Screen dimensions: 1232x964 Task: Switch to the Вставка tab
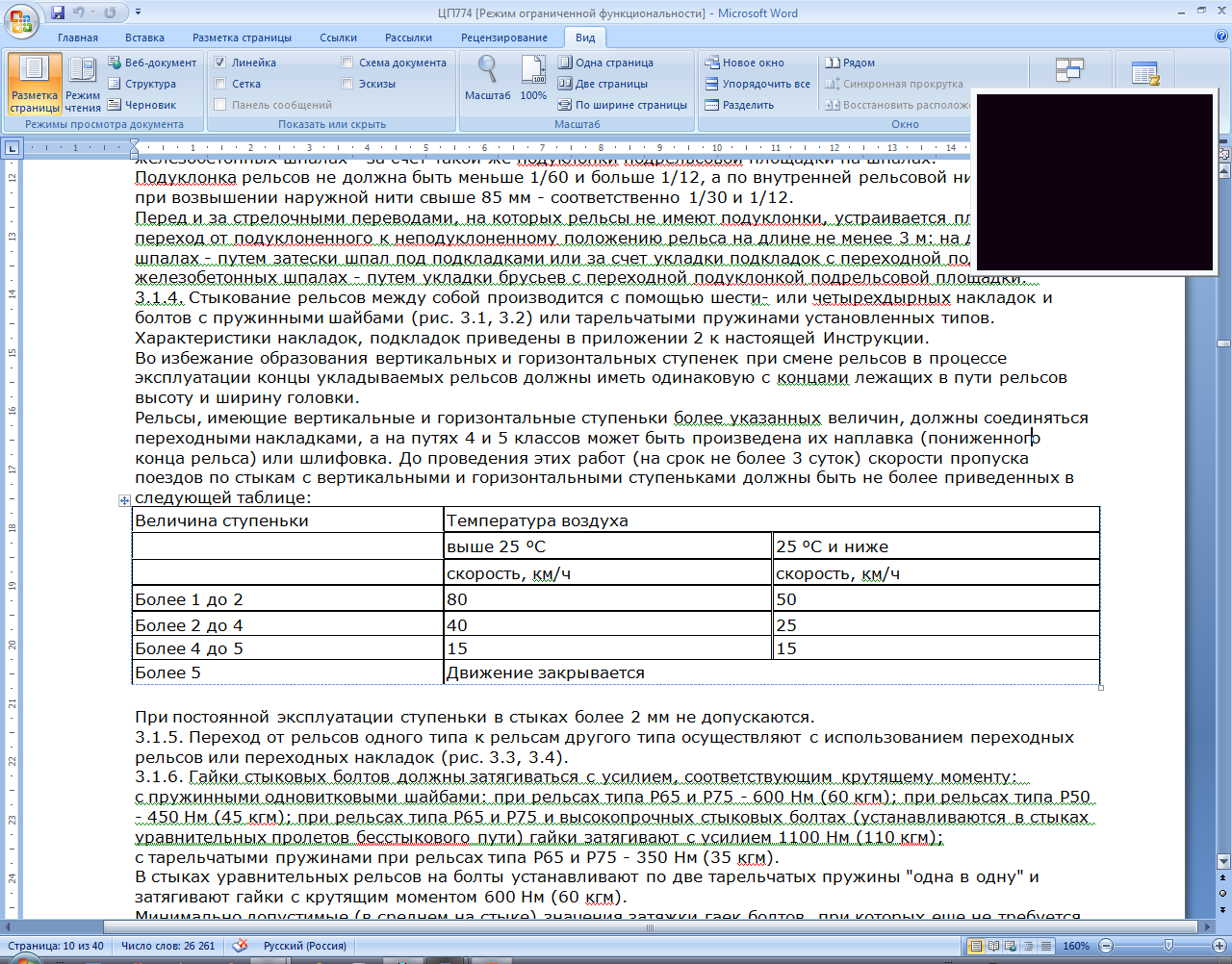(144, 38)
